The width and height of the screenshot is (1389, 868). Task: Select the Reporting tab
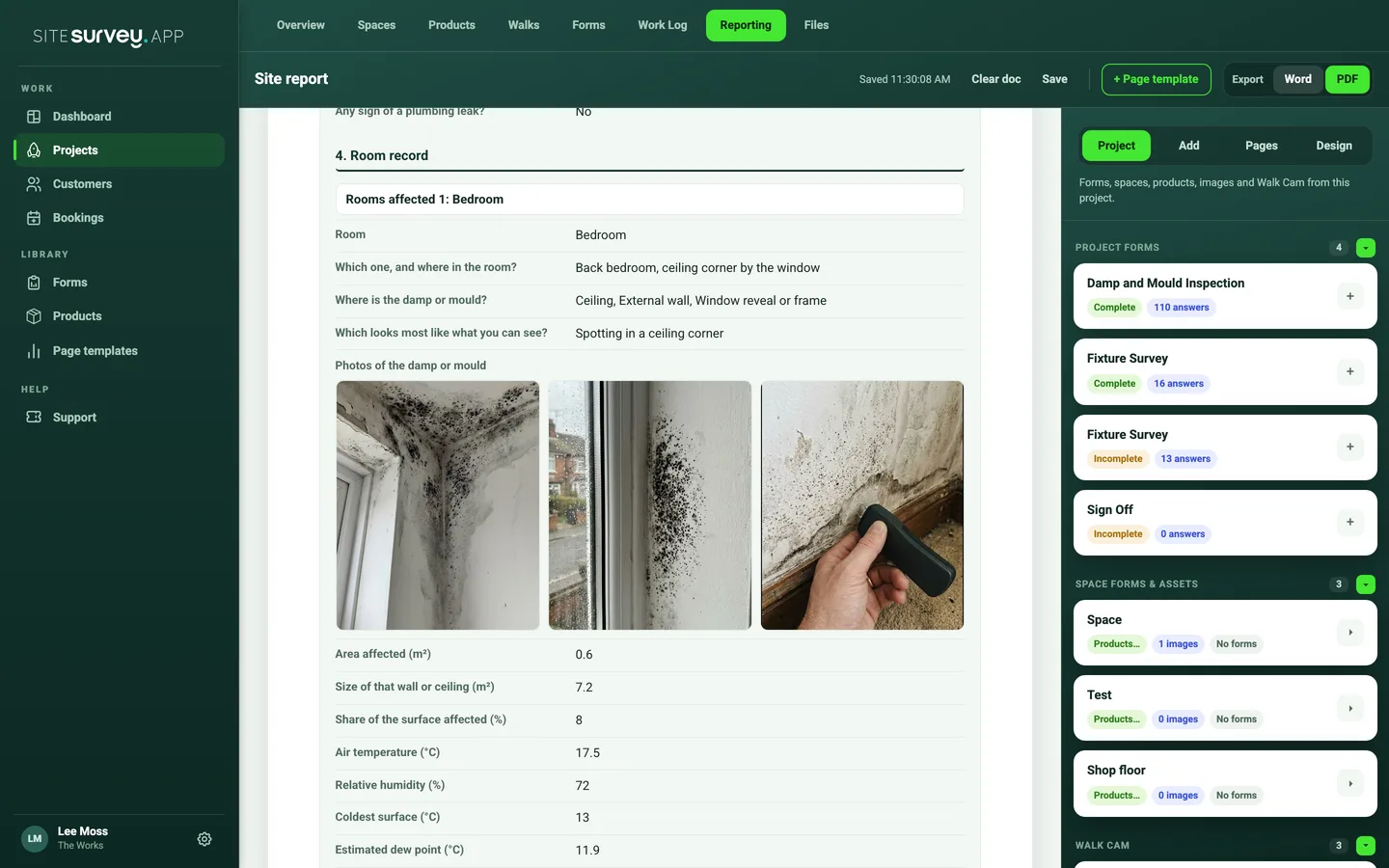[x=746, y=25]
